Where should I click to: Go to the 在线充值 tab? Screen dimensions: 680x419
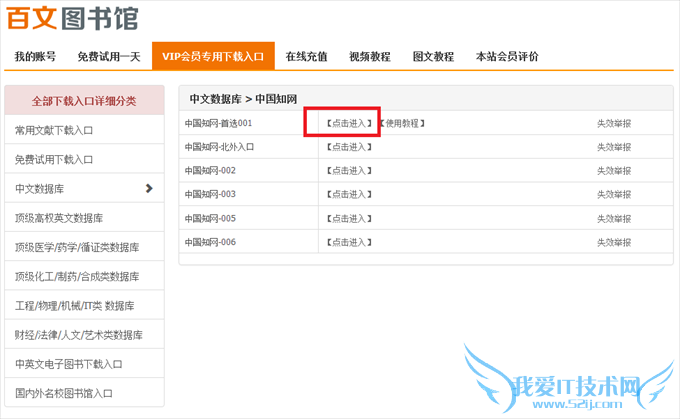coord(306,56)
